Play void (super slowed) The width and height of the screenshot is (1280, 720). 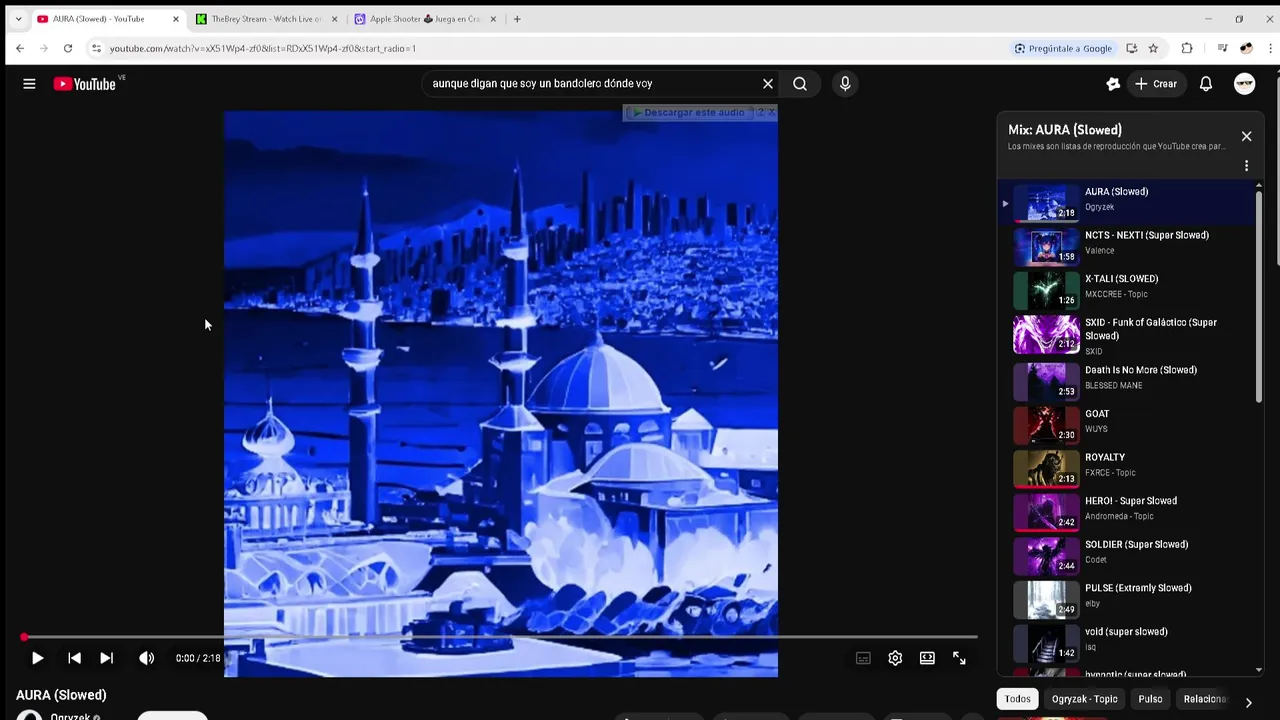[x=1127, y=641]
